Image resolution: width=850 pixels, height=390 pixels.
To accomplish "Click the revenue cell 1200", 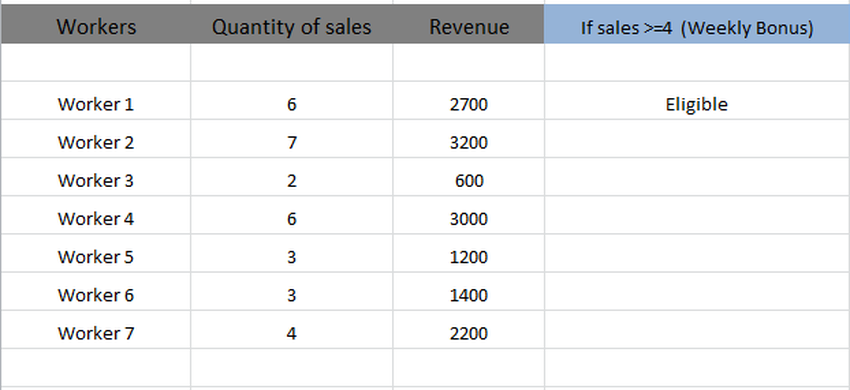I will (469, 253).
